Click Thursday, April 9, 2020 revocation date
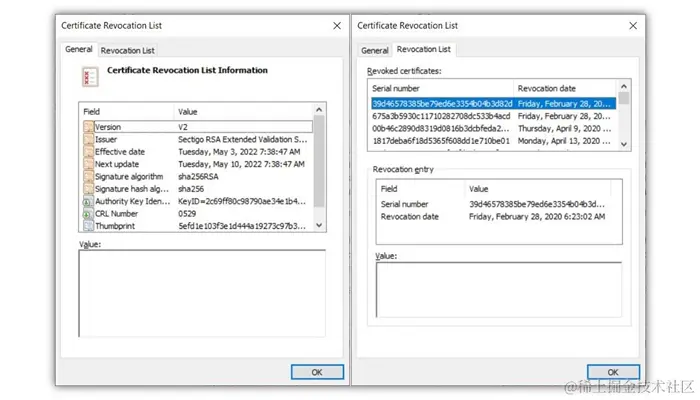The height and width of the screenshot is (400, 700). point(564,129)
